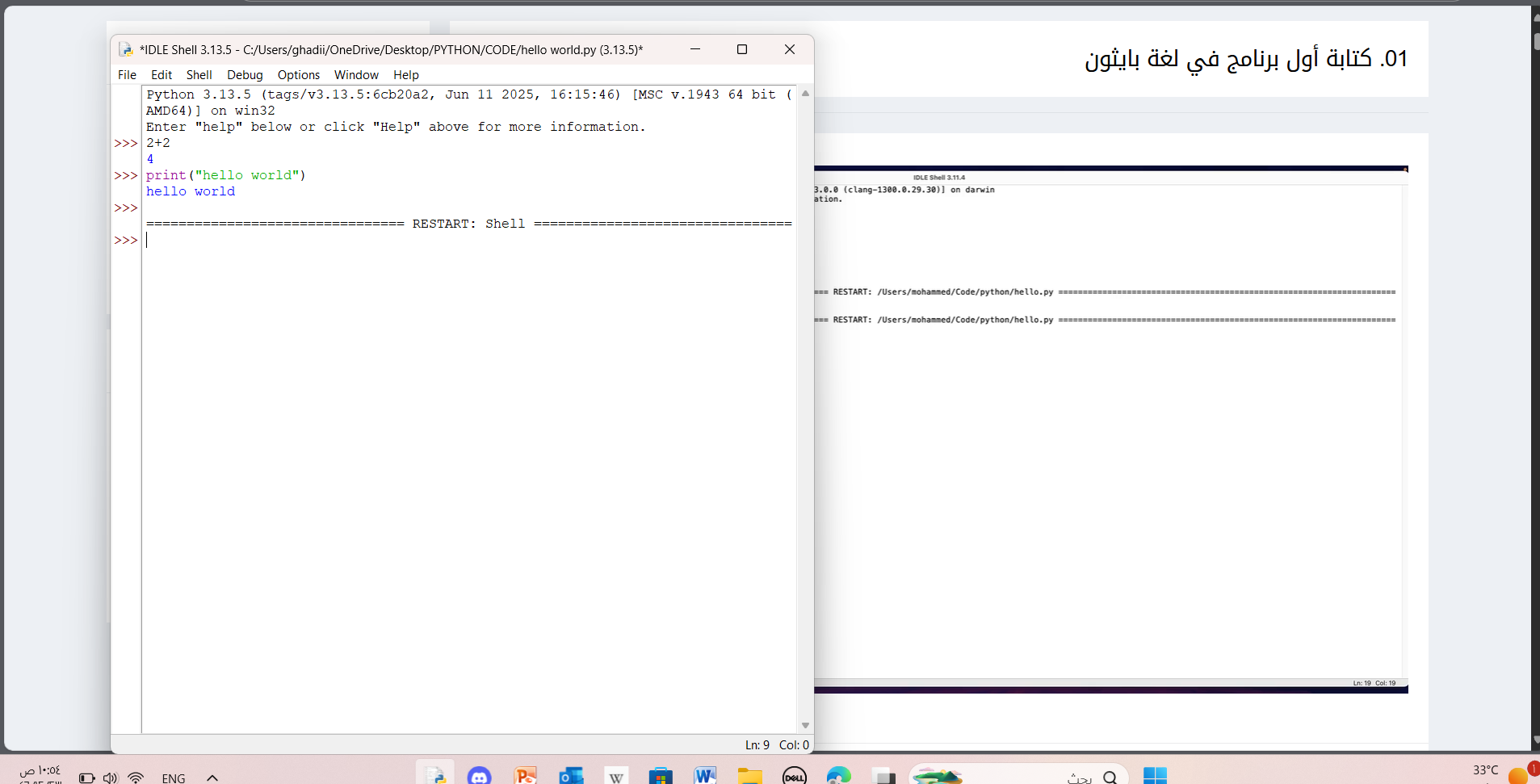Open Microsoft Edge from the taskbar

point(839,776)
